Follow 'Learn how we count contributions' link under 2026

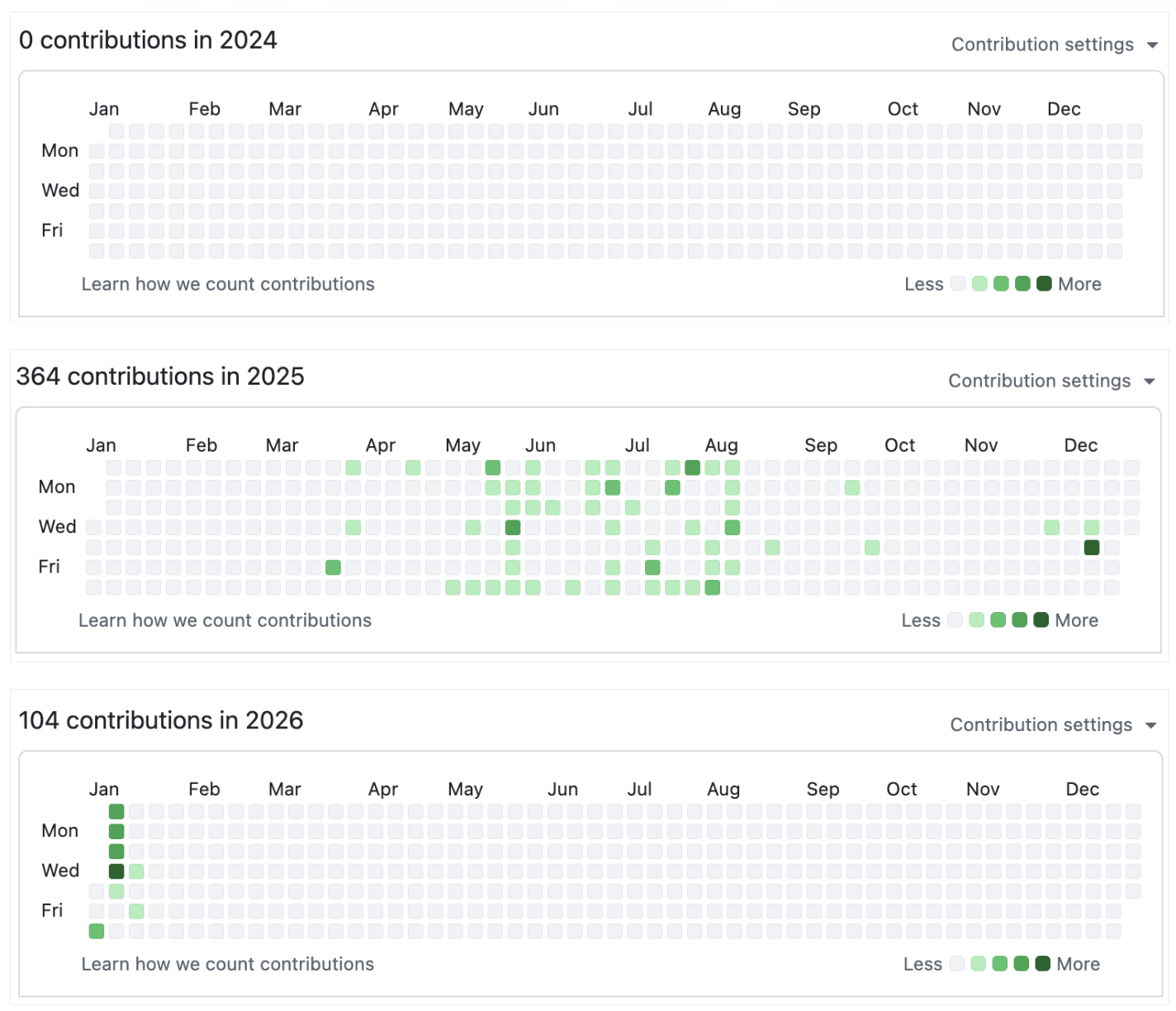point(228,964)
